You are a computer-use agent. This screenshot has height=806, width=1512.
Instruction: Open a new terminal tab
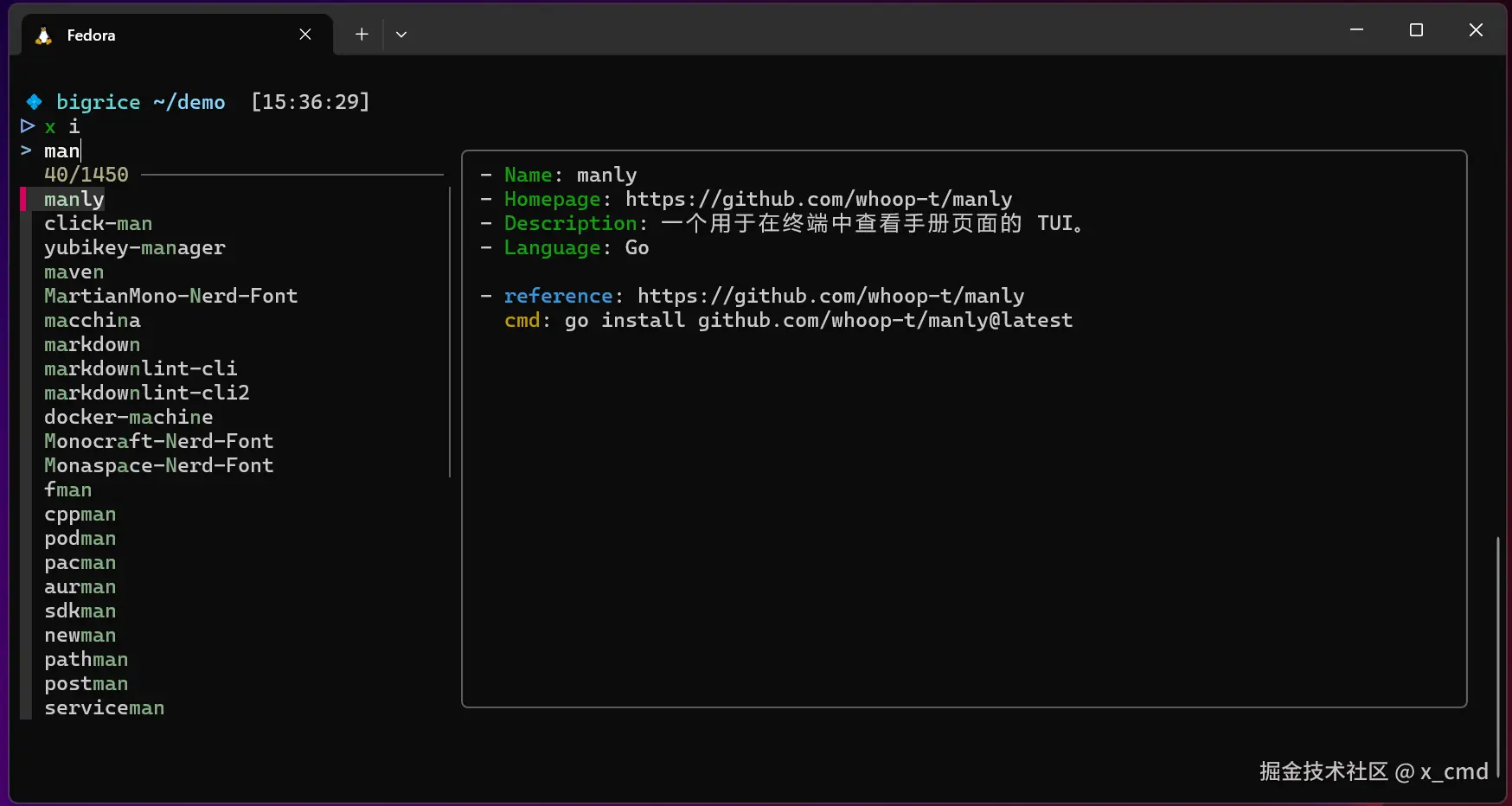362,35
